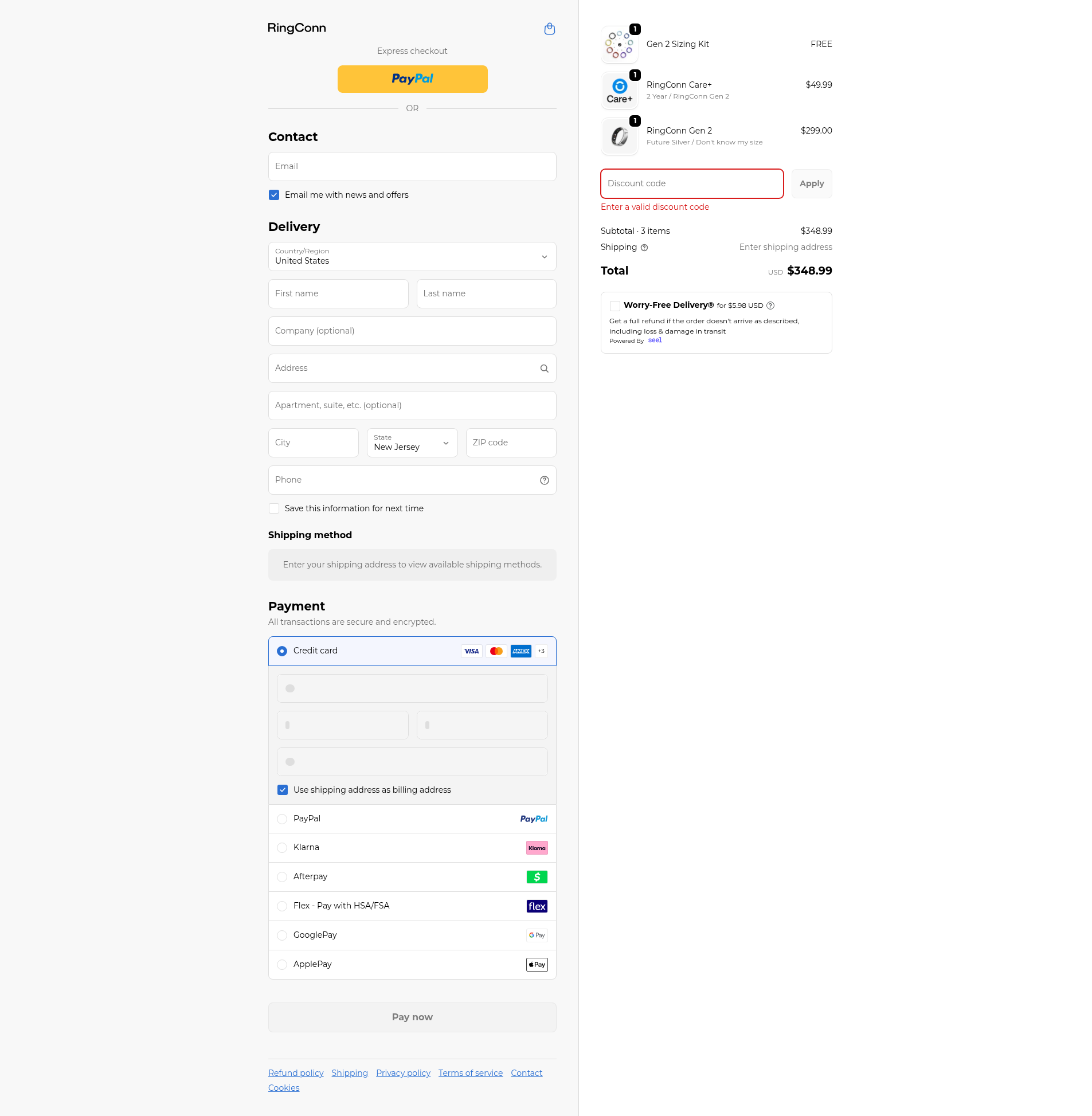The height and width of the screenshot is (1116, 1092).
Task: Uncheck Email me with news and offers
Action: point(274,195)
